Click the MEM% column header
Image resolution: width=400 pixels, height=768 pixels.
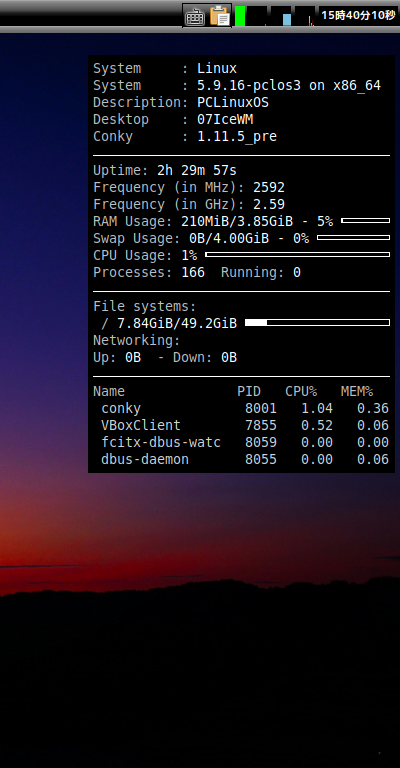tap(357, 391)
